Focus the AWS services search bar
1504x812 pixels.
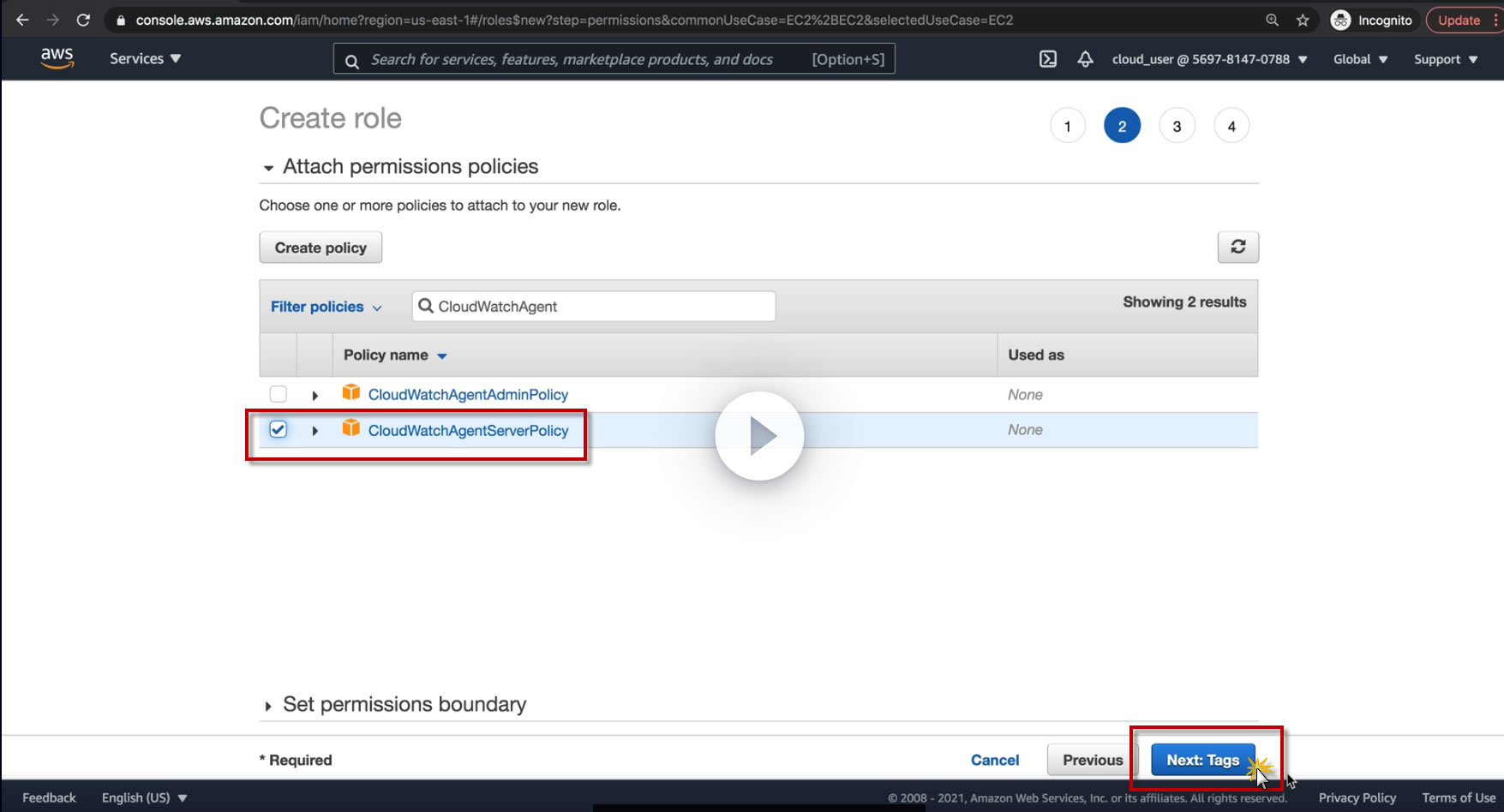click(x=614, y=59)
